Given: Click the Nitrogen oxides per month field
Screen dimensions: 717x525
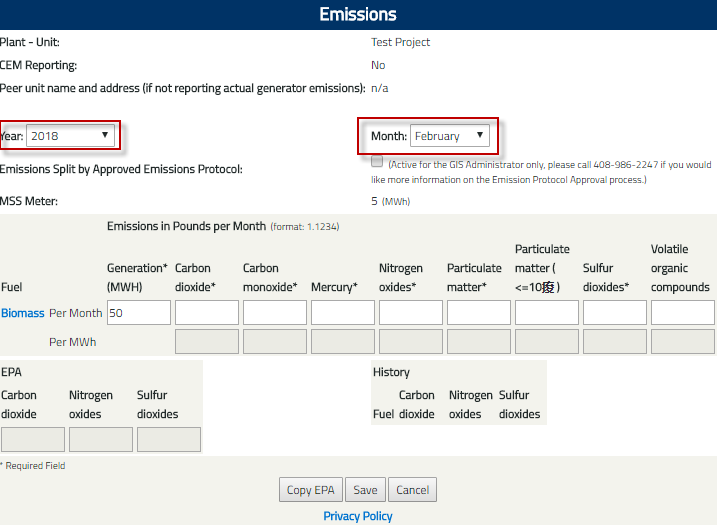Looking at the screenshot, I should click(x=410, y=313).
